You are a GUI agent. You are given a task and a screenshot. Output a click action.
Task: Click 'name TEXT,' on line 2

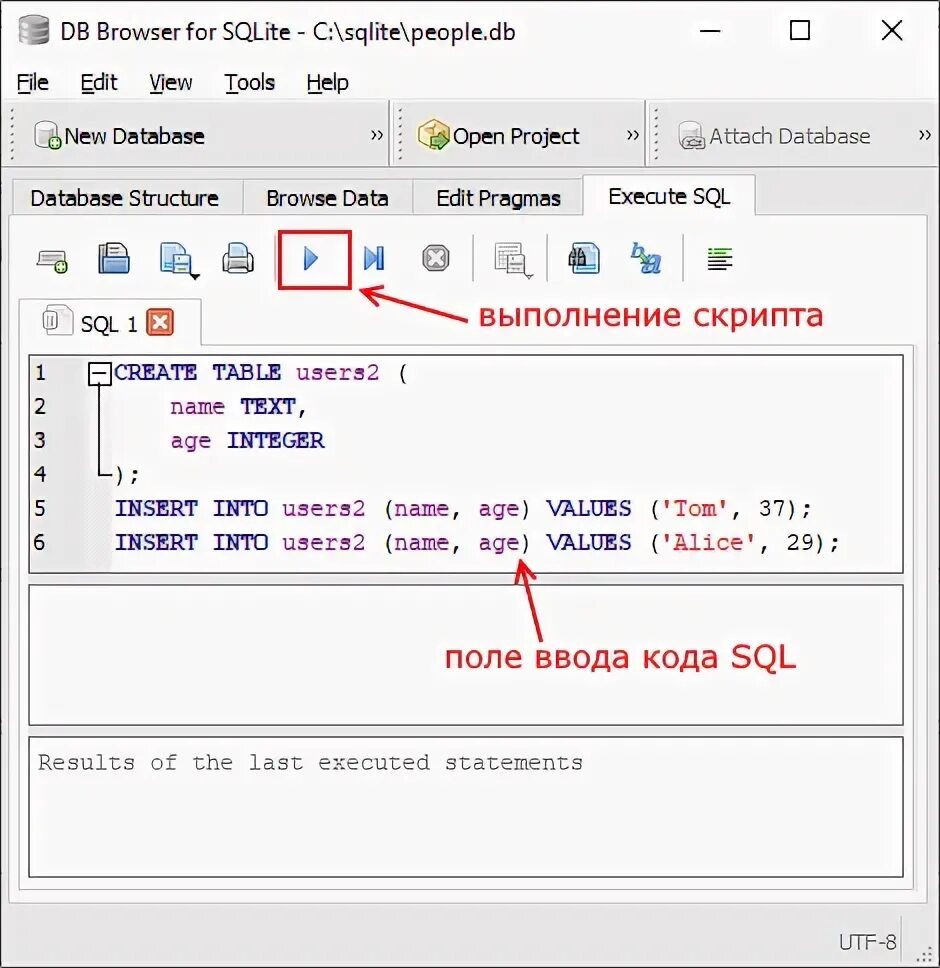pyautogui.click(x=238, y=407)
